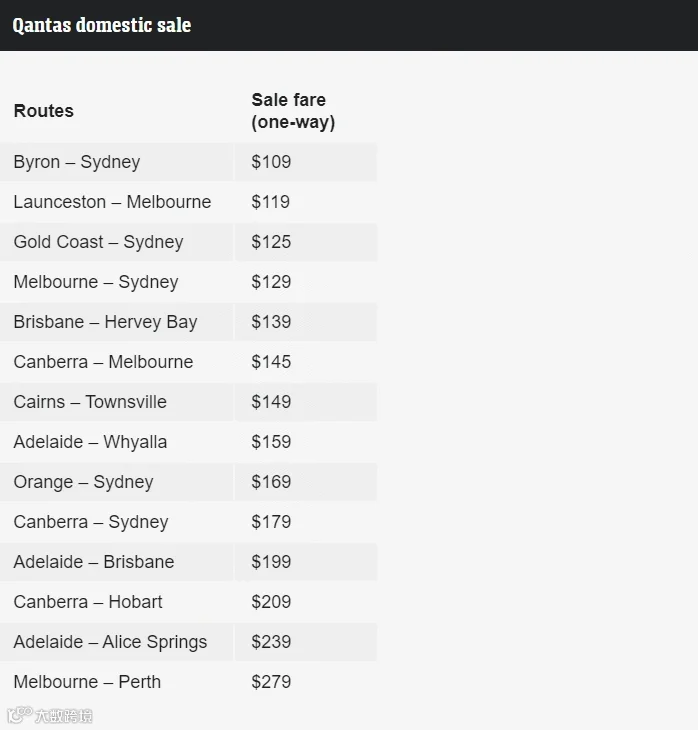Image resolution: width=698 pixels, height=730 pixels.
Task: Select the Canberra – Melbourne route
Action: [x=103, y=362]
